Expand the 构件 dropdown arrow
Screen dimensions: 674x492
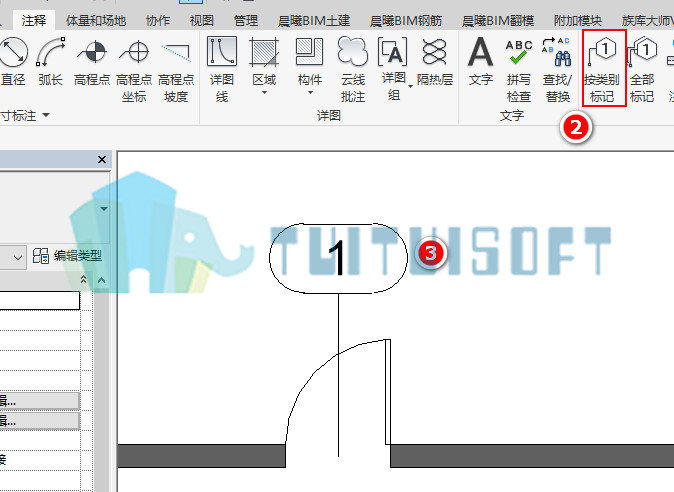tap(310, 92)
